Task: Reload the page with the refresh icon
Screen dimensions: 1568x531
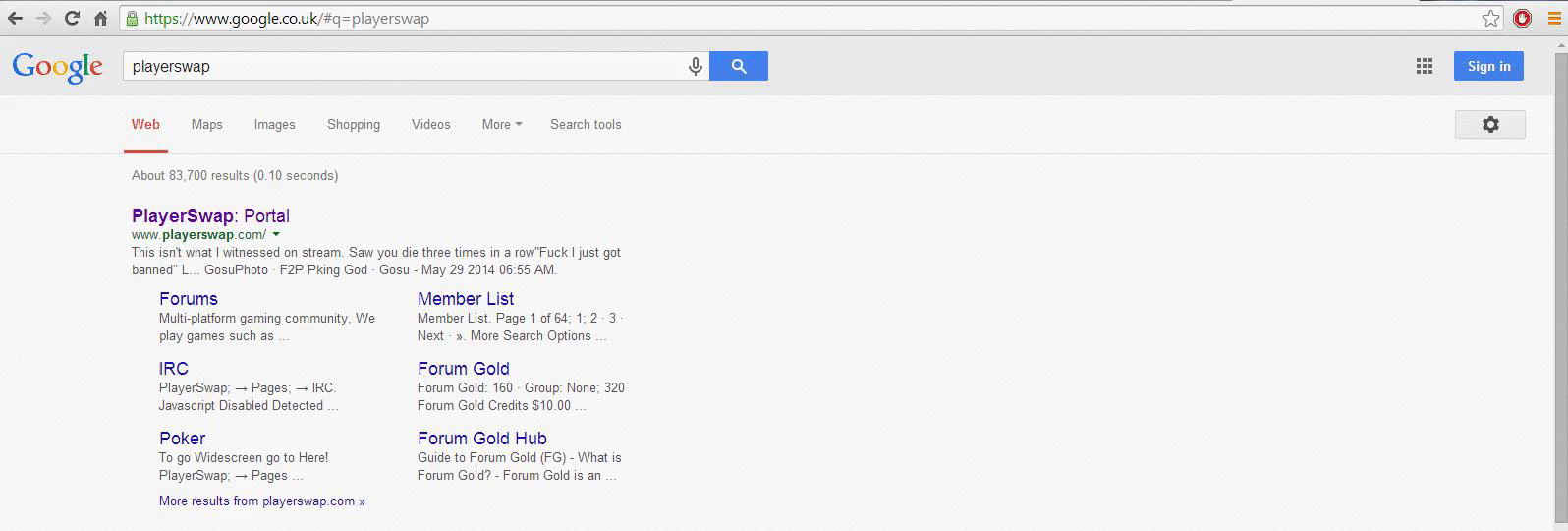Action: tap(72, 18)
